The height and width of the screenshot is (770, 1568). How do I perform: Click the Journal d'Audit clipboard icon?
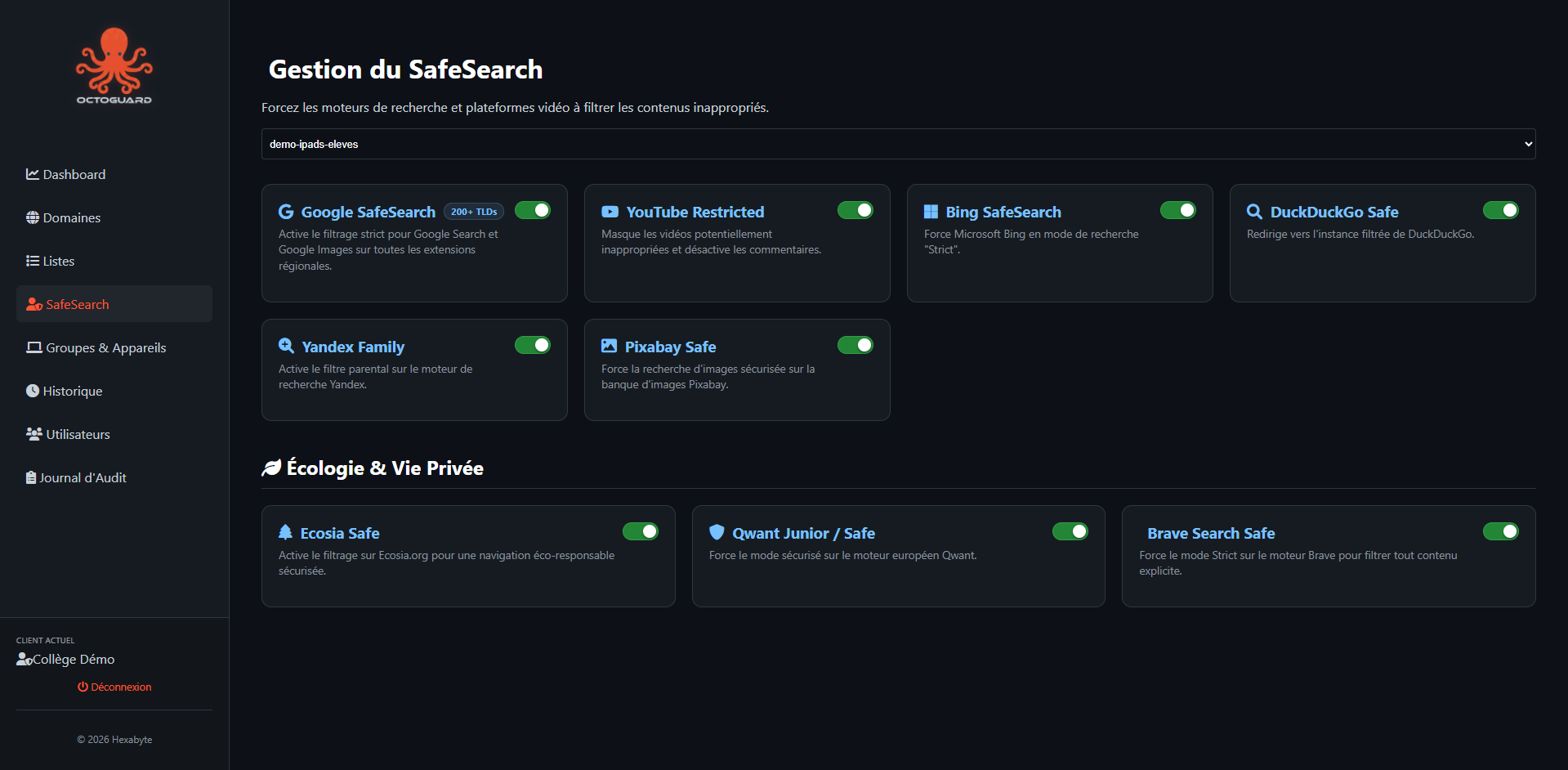pyautogui.click(x=31, y=477)
